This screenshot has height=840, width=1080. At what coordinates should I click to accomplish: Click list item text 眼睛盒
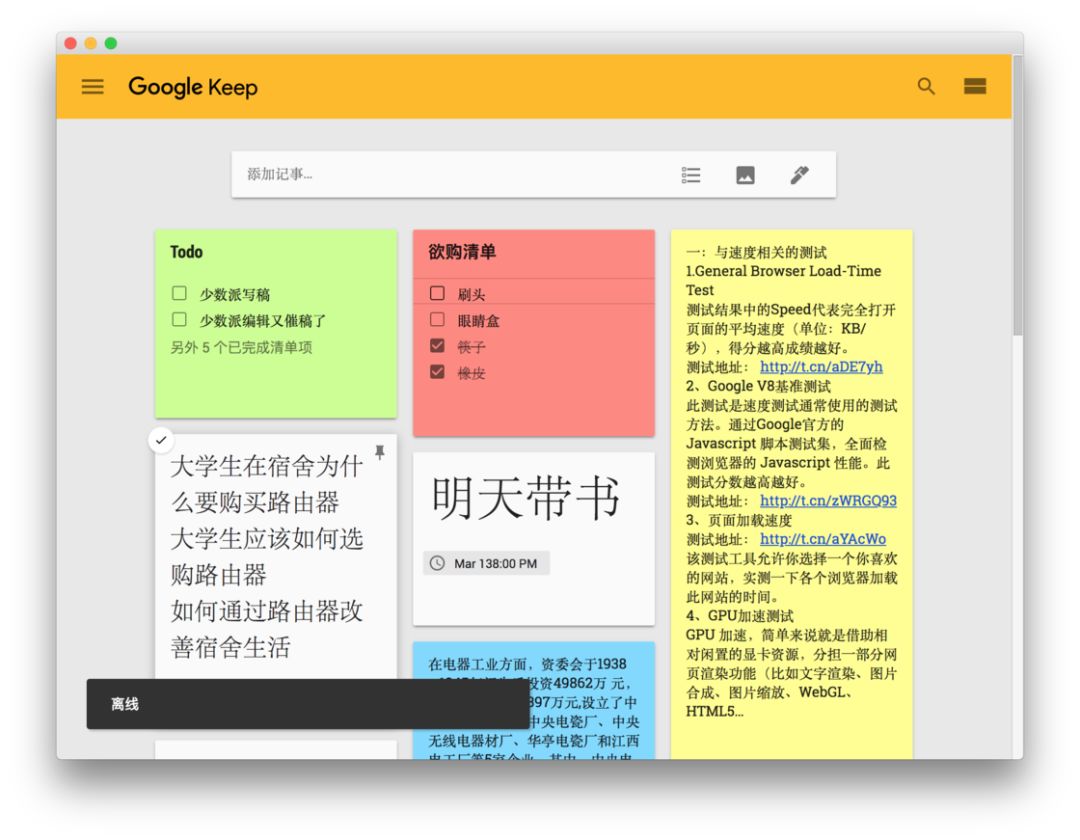[479, 321]
